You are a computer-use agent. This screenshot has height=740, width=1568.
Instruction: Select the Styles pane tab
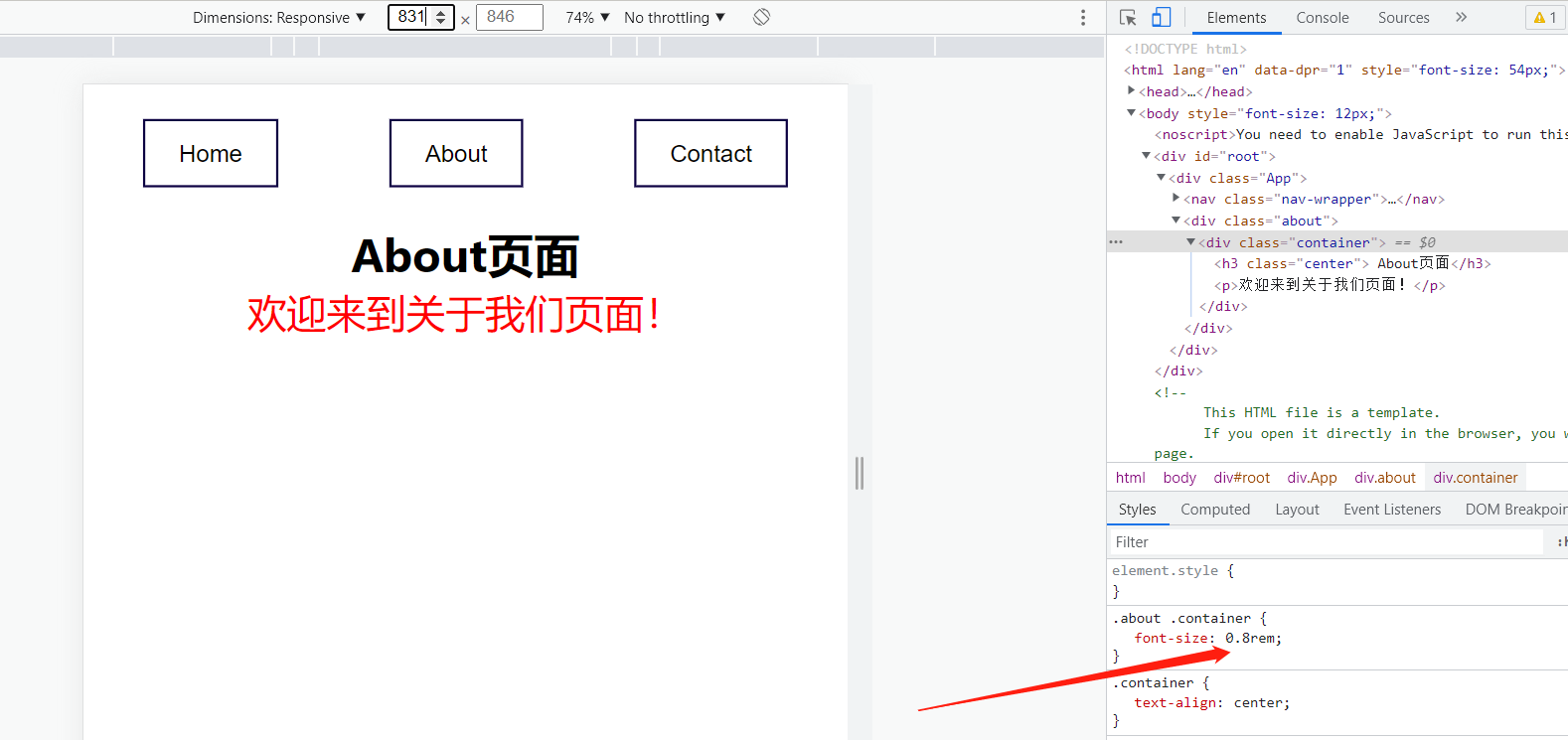[1137, 510]
